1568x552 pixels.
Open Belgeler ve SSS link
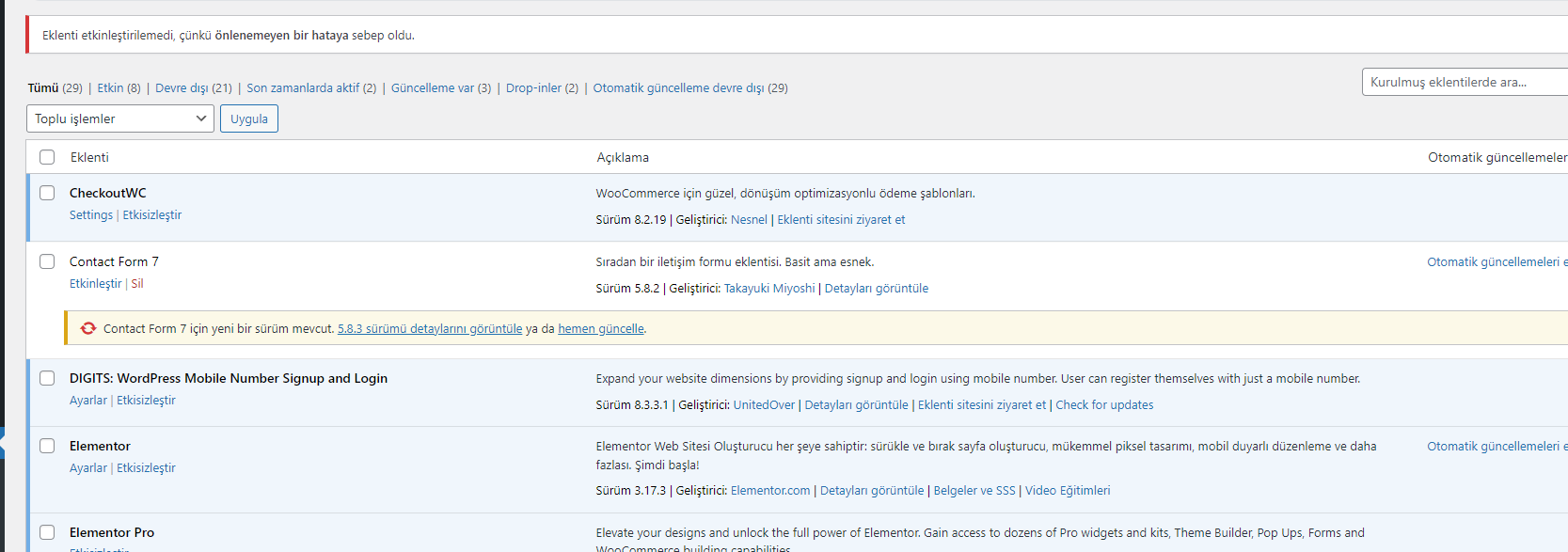click(974, 491)
